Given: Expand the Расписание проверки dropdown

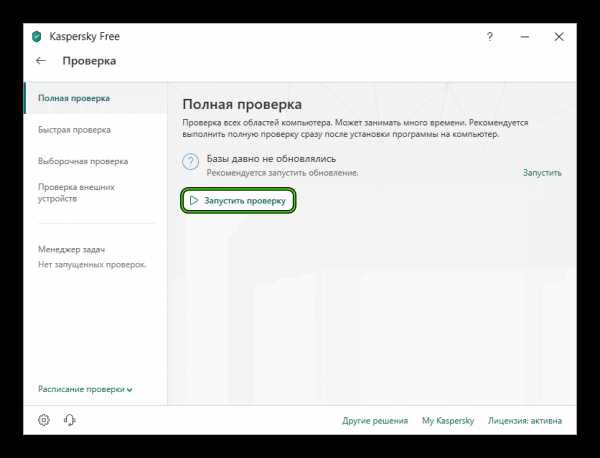Looking at the screenshot, I should (x=85, y=389).
